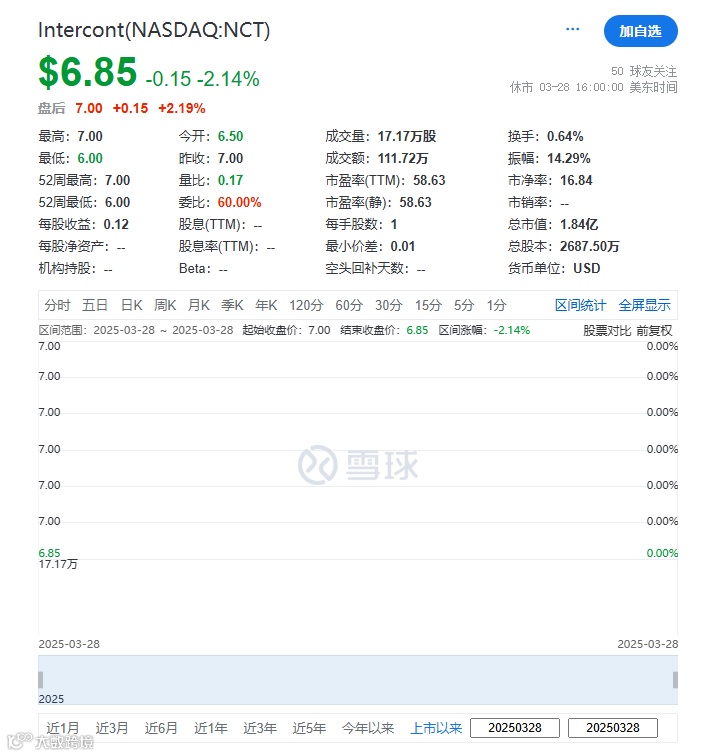Click the 换手 0.64% value
711x756 pixels.
click(565, 136)
